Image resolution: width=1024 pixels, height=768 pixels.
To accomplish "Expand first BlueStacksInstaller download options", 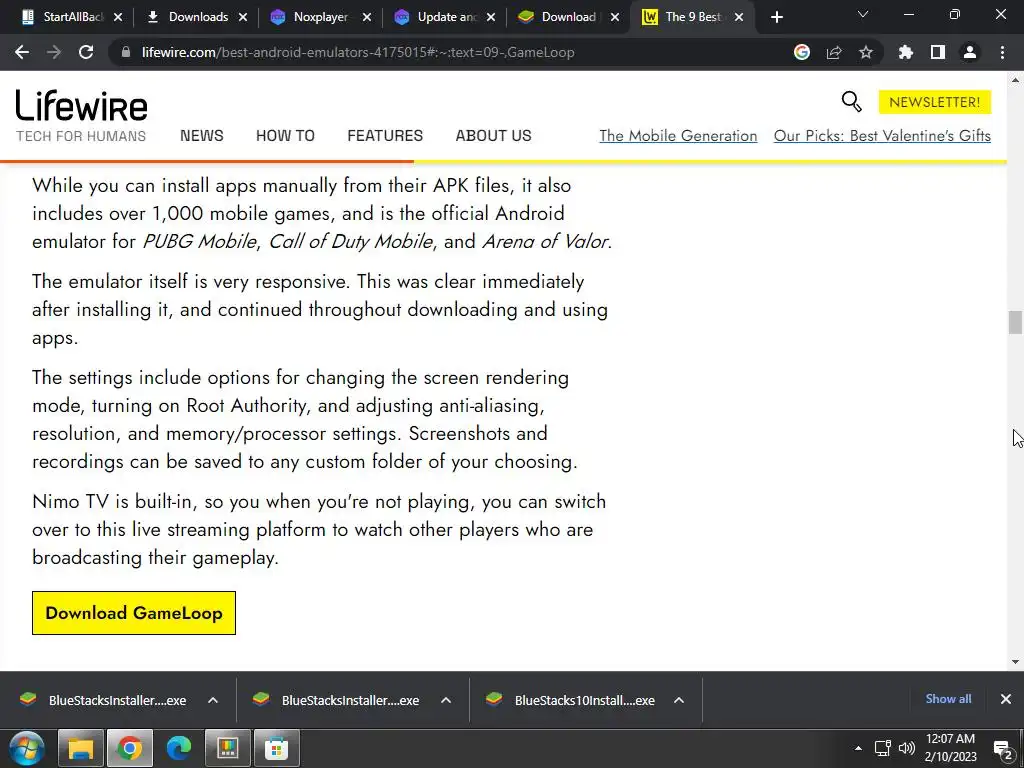I will pos(213,700).
